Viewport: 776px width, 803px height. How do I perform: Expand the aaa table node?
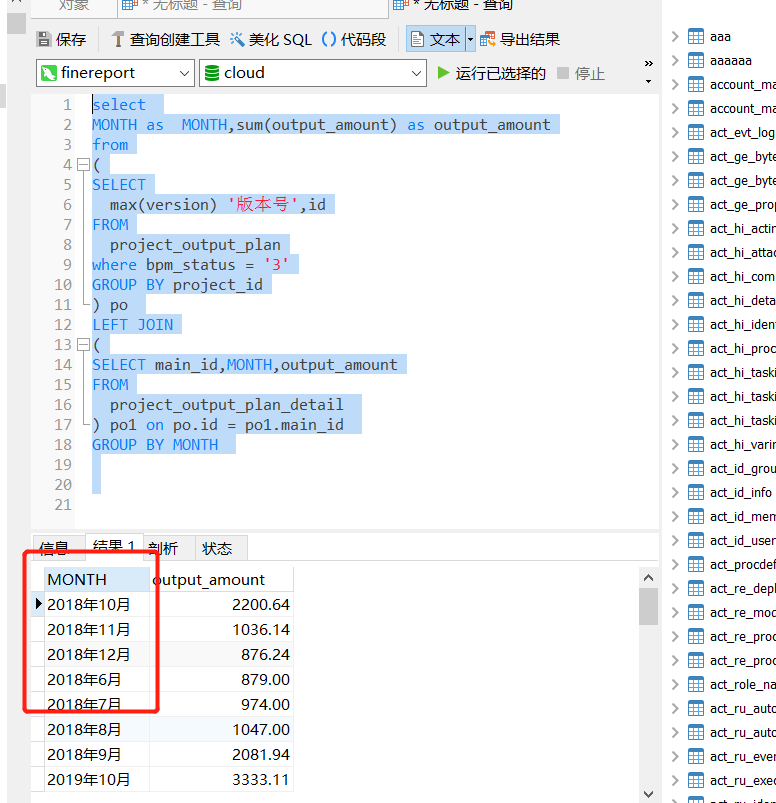coord(676,36)
